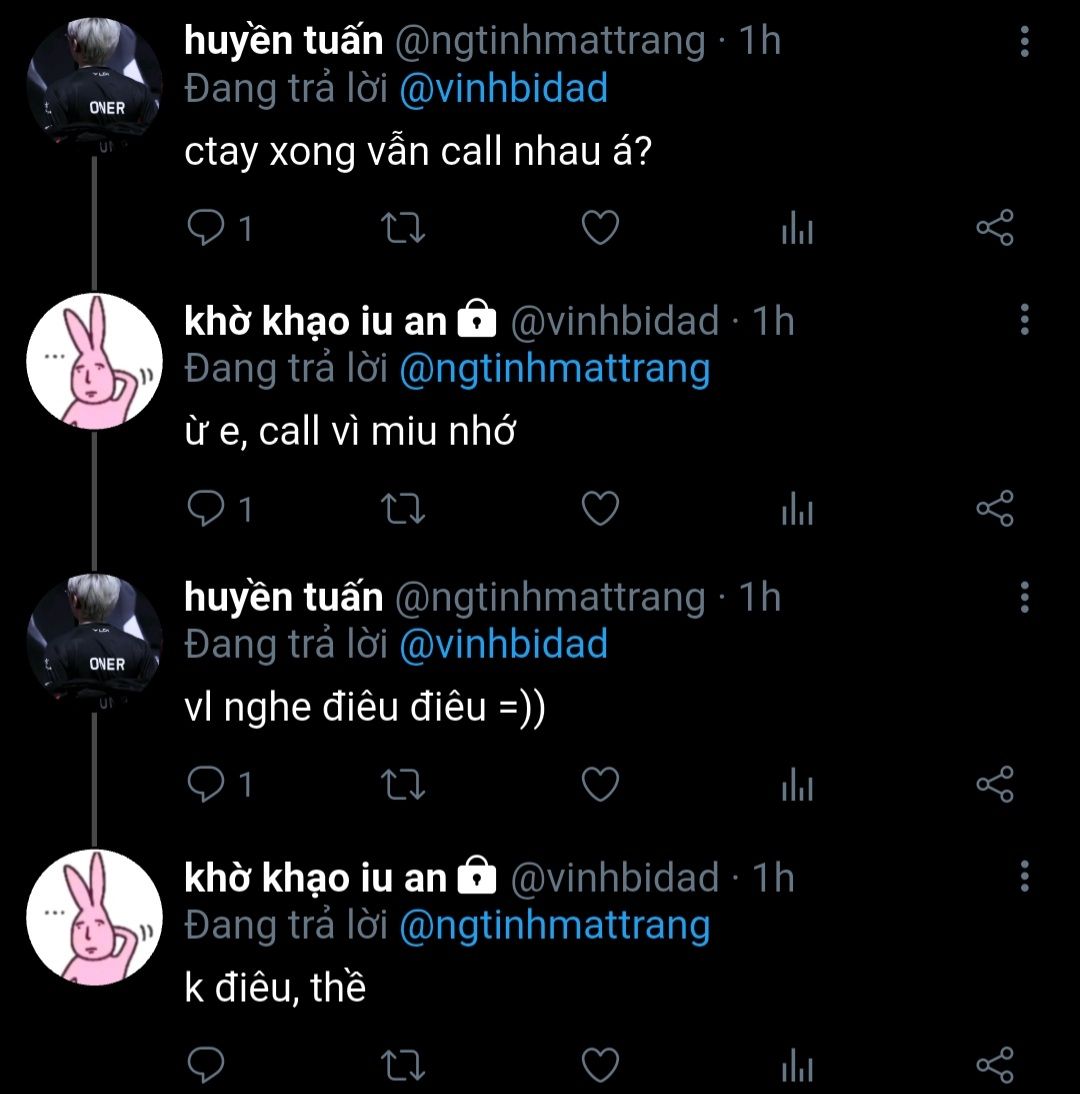Viewport: 1080px width, 1094px height.
Task: Reply to the "vl nghe điêu điêu" tweet
Action: click(x=207, y=785)
